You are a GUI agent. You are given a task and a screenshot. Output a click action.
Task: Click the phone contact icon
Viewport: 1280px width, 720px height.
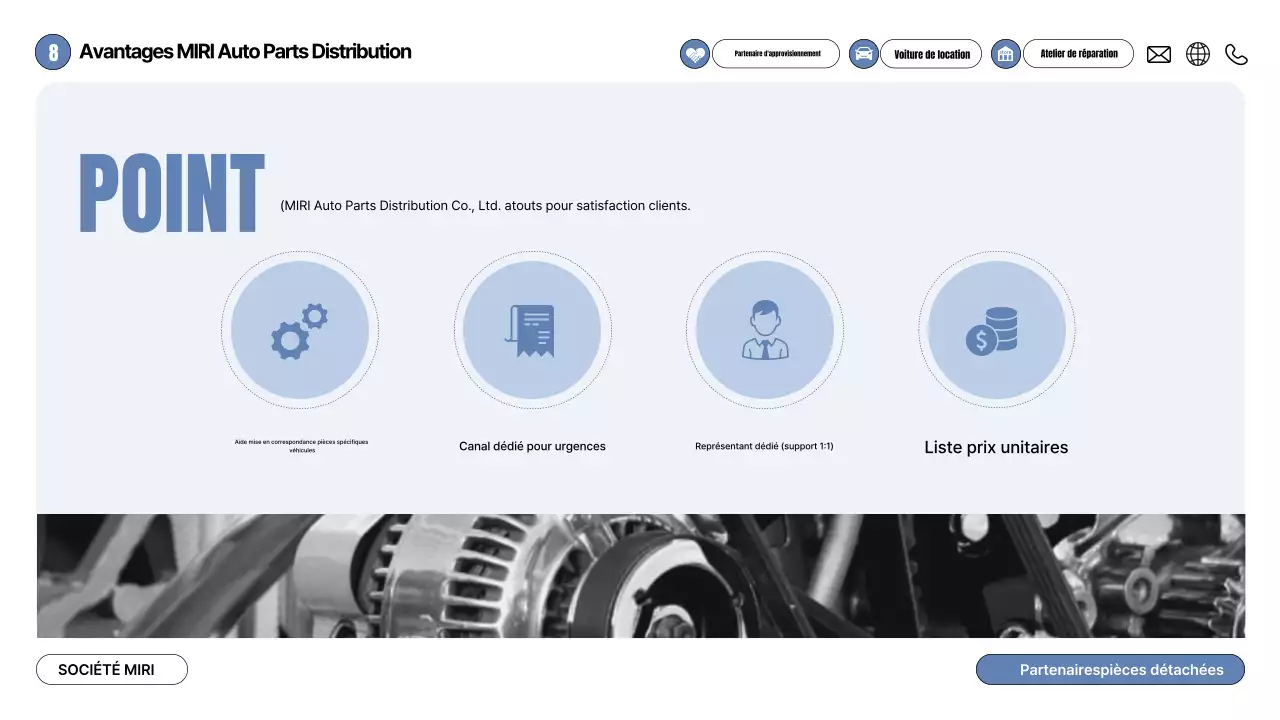(x=1237, y=55)
